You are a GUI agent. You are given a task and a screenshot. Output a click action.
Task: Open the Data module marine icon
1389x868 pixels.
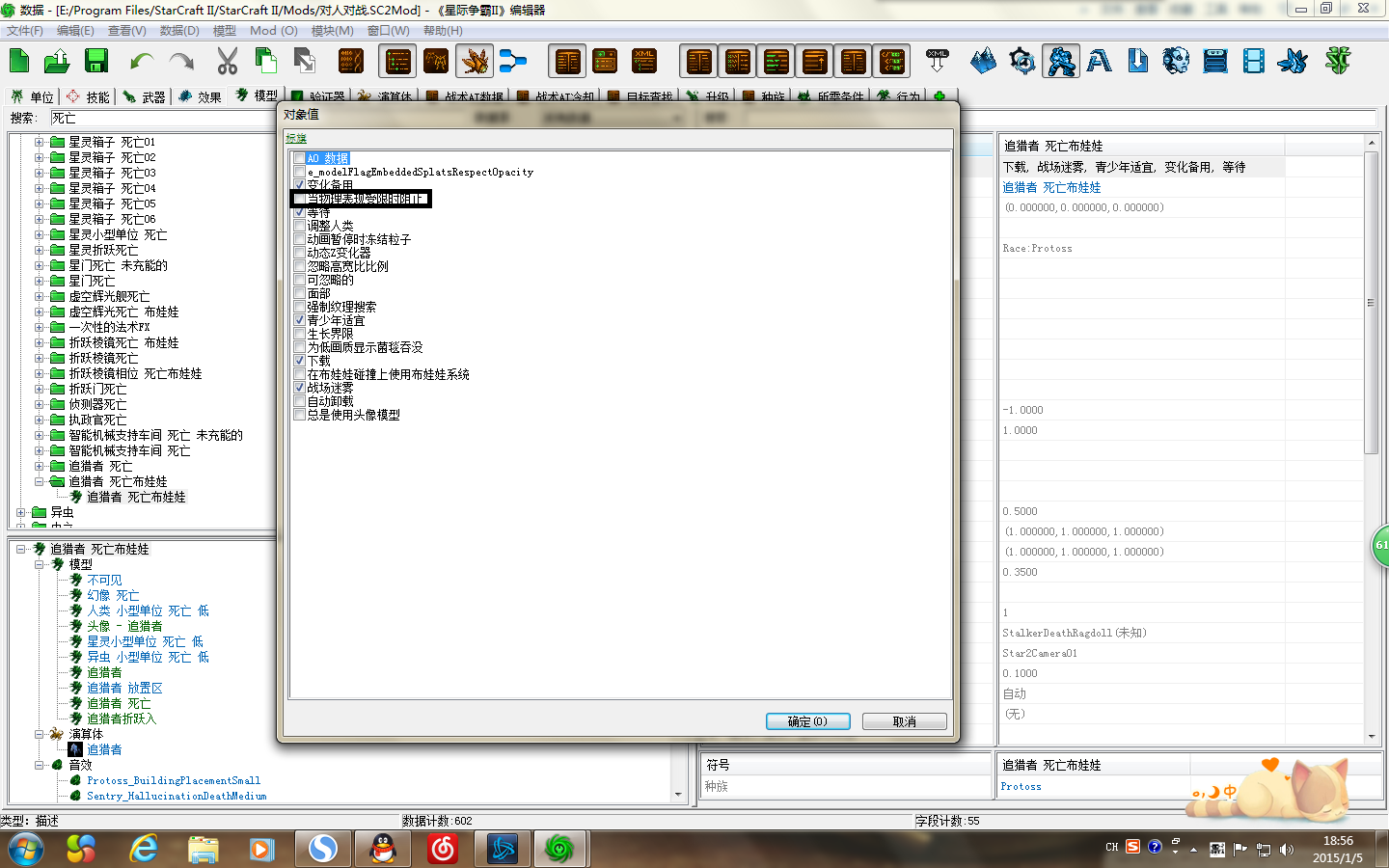(1061, 62)
